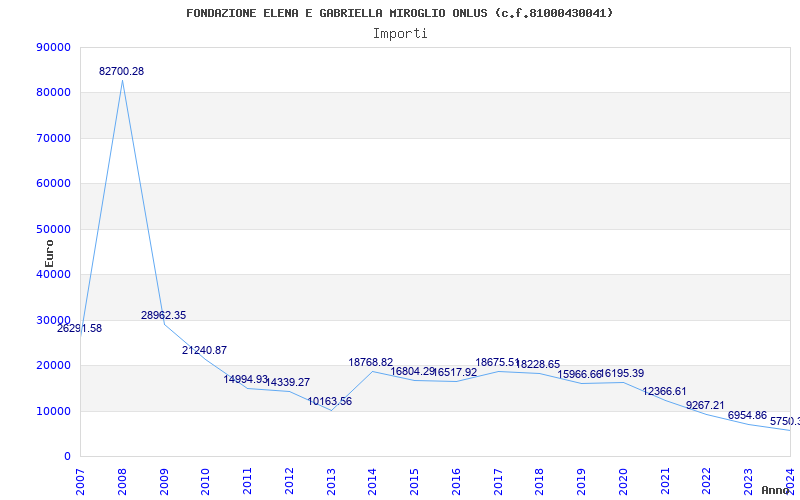The image size is (800, 500).
Task: Click x-axis year 2007
Action: (x=80, y=482)
